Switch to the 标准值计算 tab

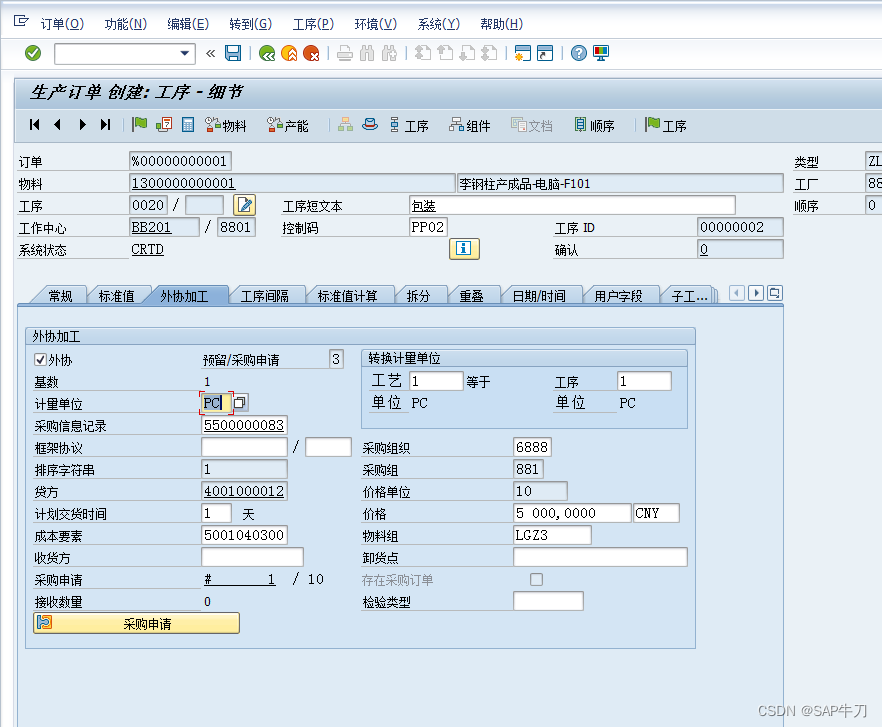pos(347,296)
